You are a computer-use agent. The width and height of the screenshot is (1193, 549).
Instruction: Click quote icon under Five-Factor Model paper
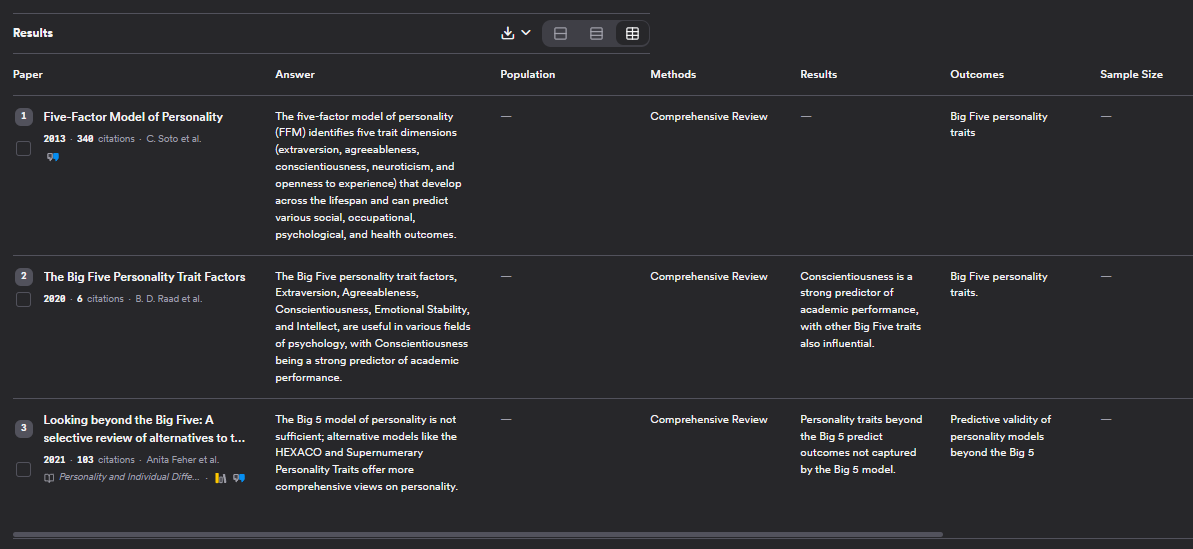click(x=53, y=157)
